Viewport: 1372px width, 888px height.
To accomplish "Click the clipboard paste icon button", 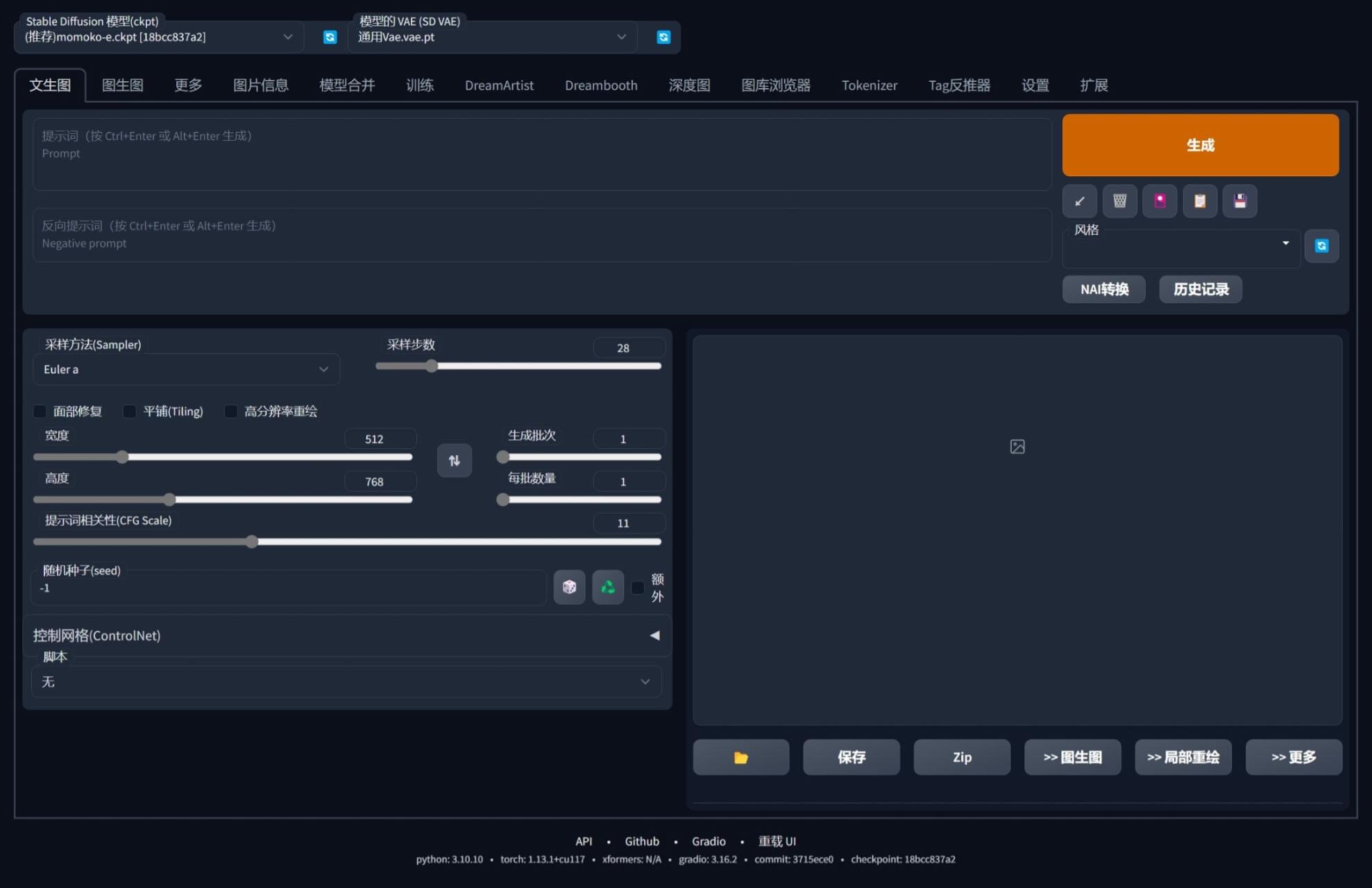I will 1200,201.
